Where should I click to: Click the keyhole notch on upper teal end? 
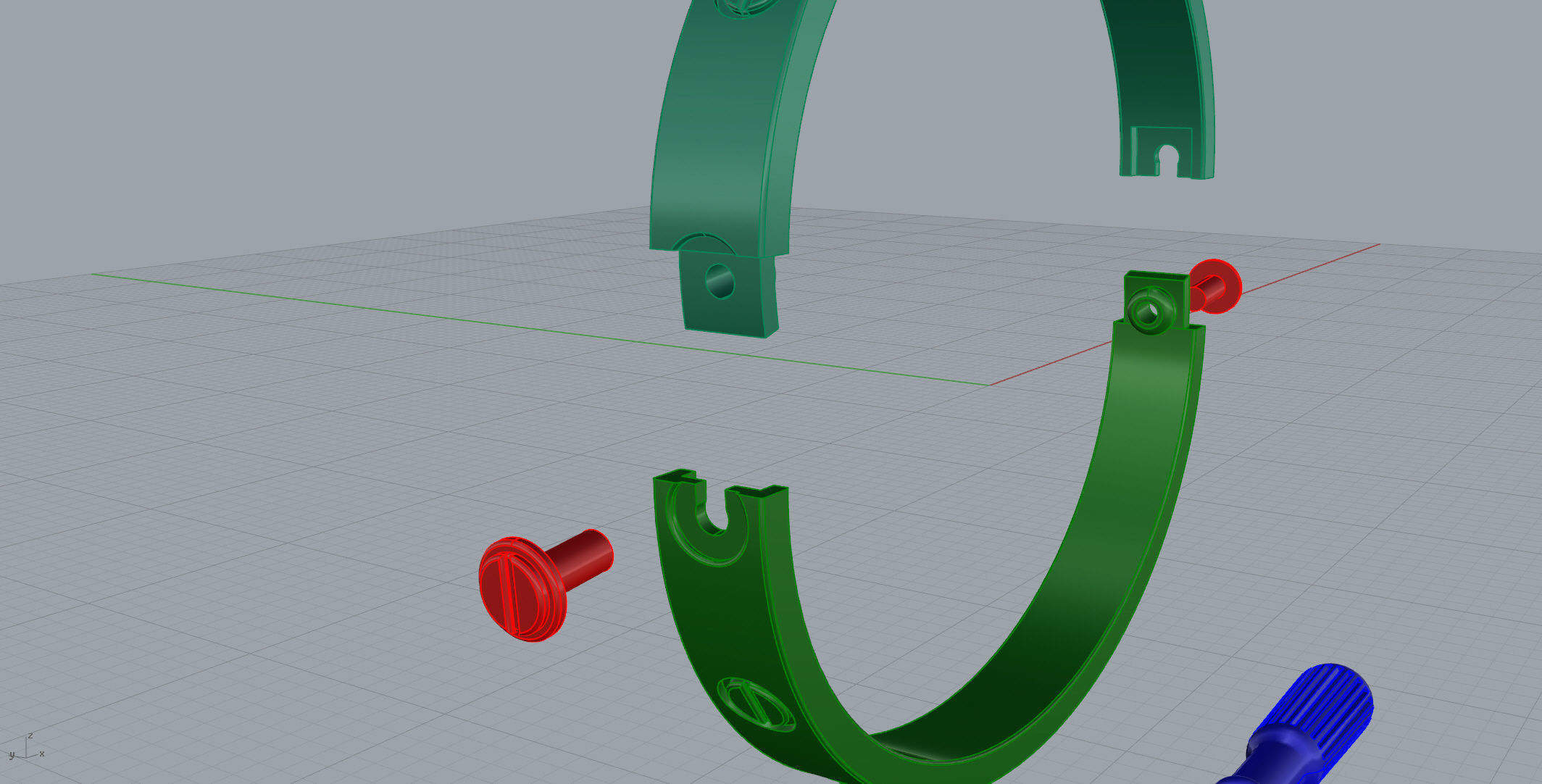coord(1167,159)
